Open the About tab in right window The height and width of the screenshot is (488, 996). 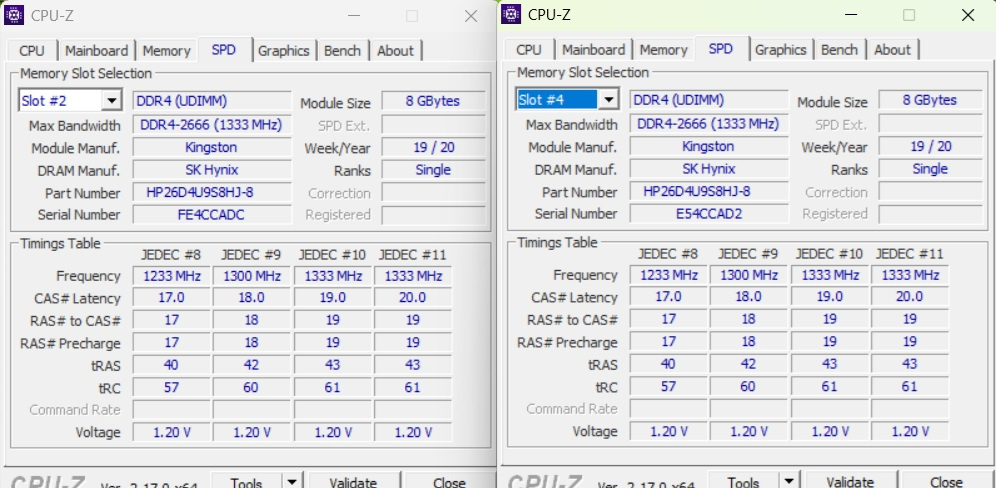(x=892, y=50)
